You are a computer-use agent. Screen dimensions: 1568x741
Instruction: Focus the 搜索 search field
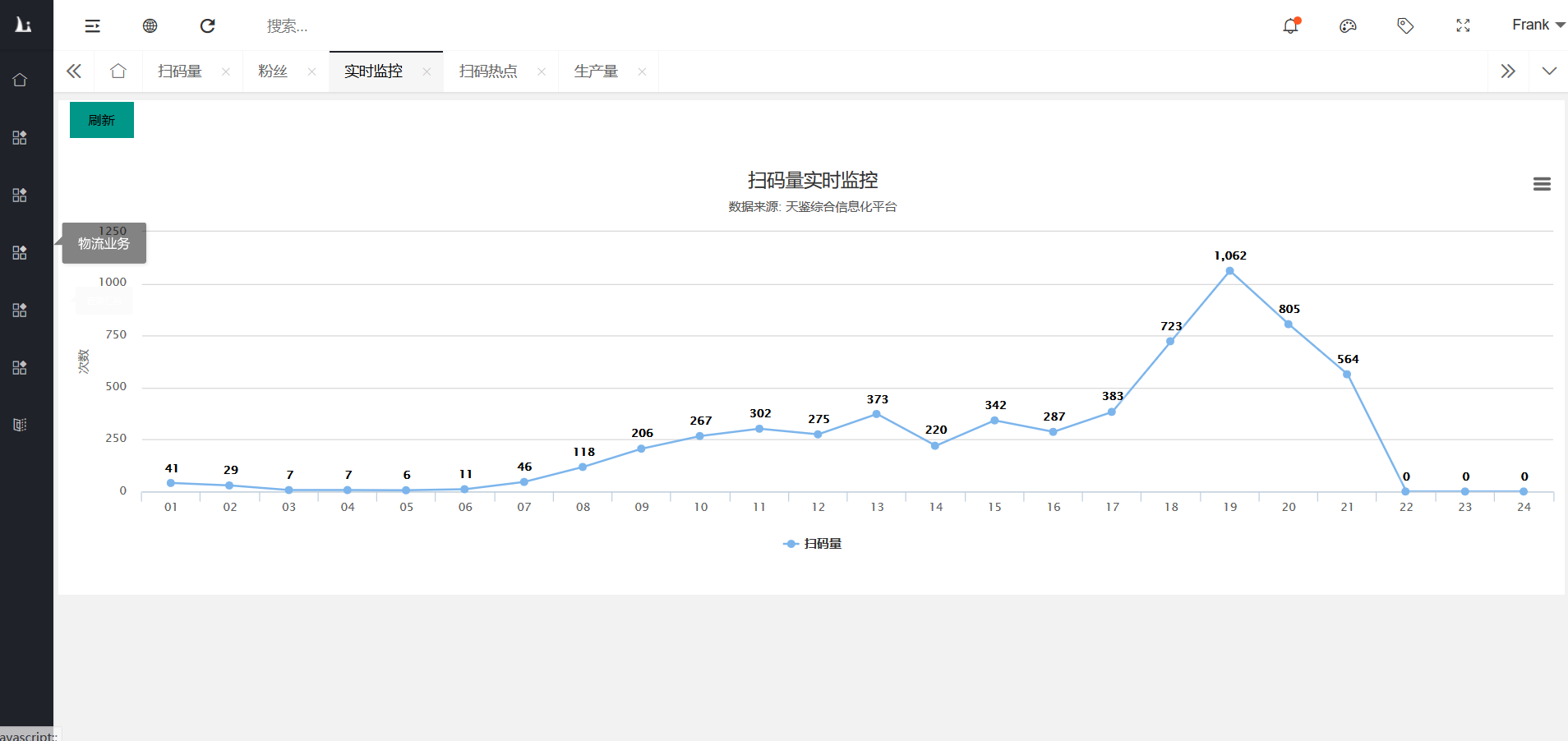(x=329, y=26)
